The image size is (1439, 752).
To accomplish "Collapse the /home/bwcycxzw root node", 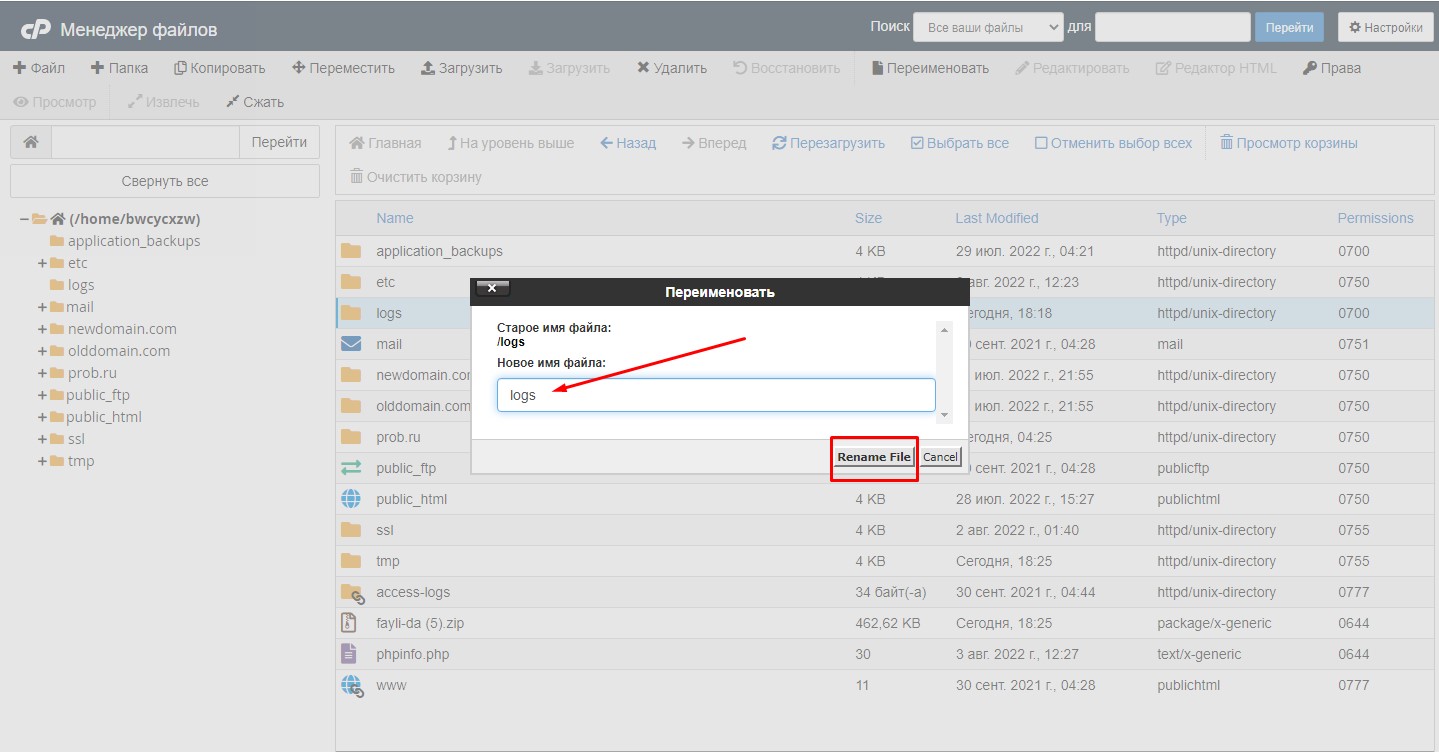I will [24, 219].
